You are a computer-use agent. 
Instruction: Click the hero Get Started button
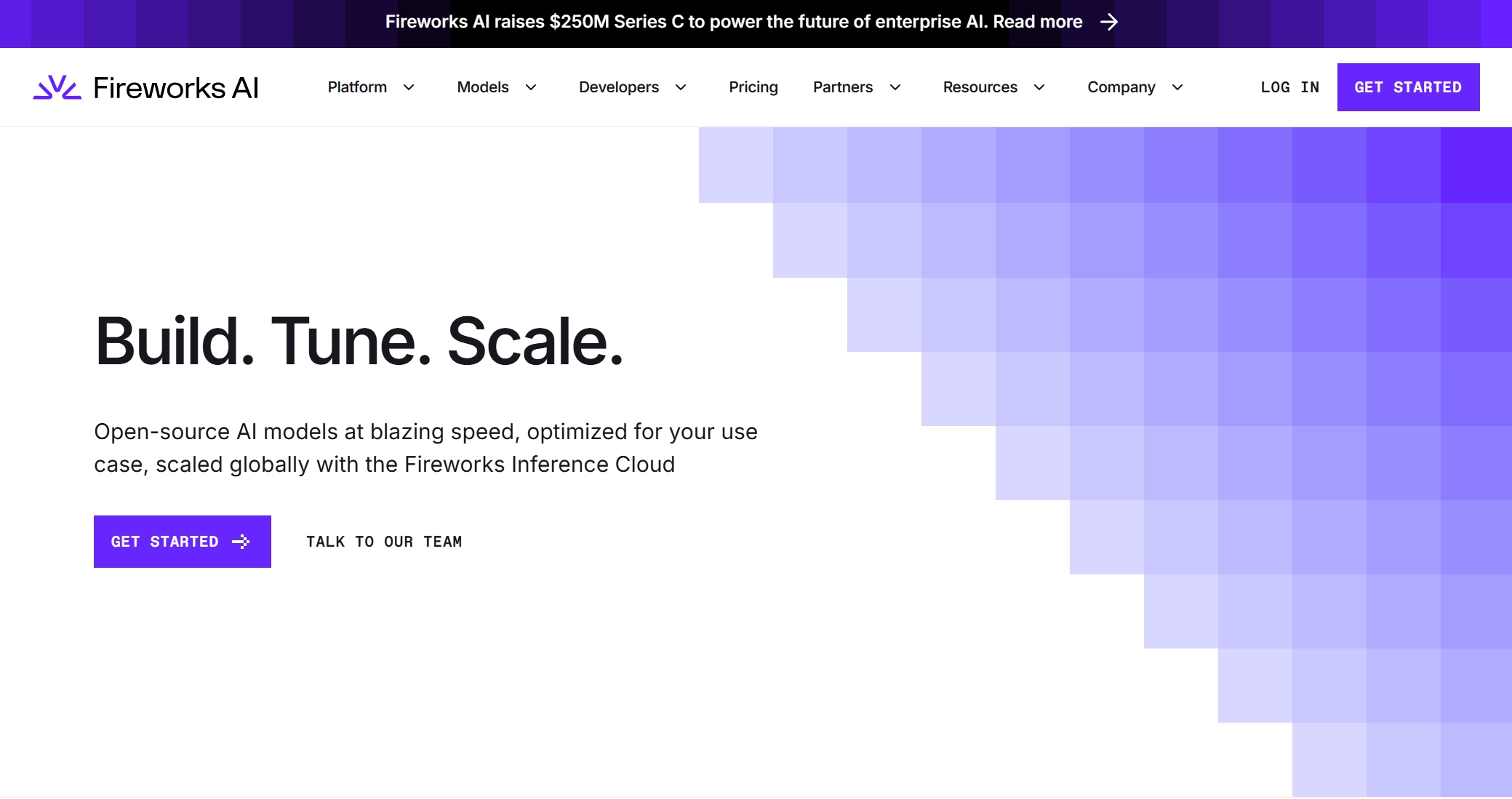165,542
